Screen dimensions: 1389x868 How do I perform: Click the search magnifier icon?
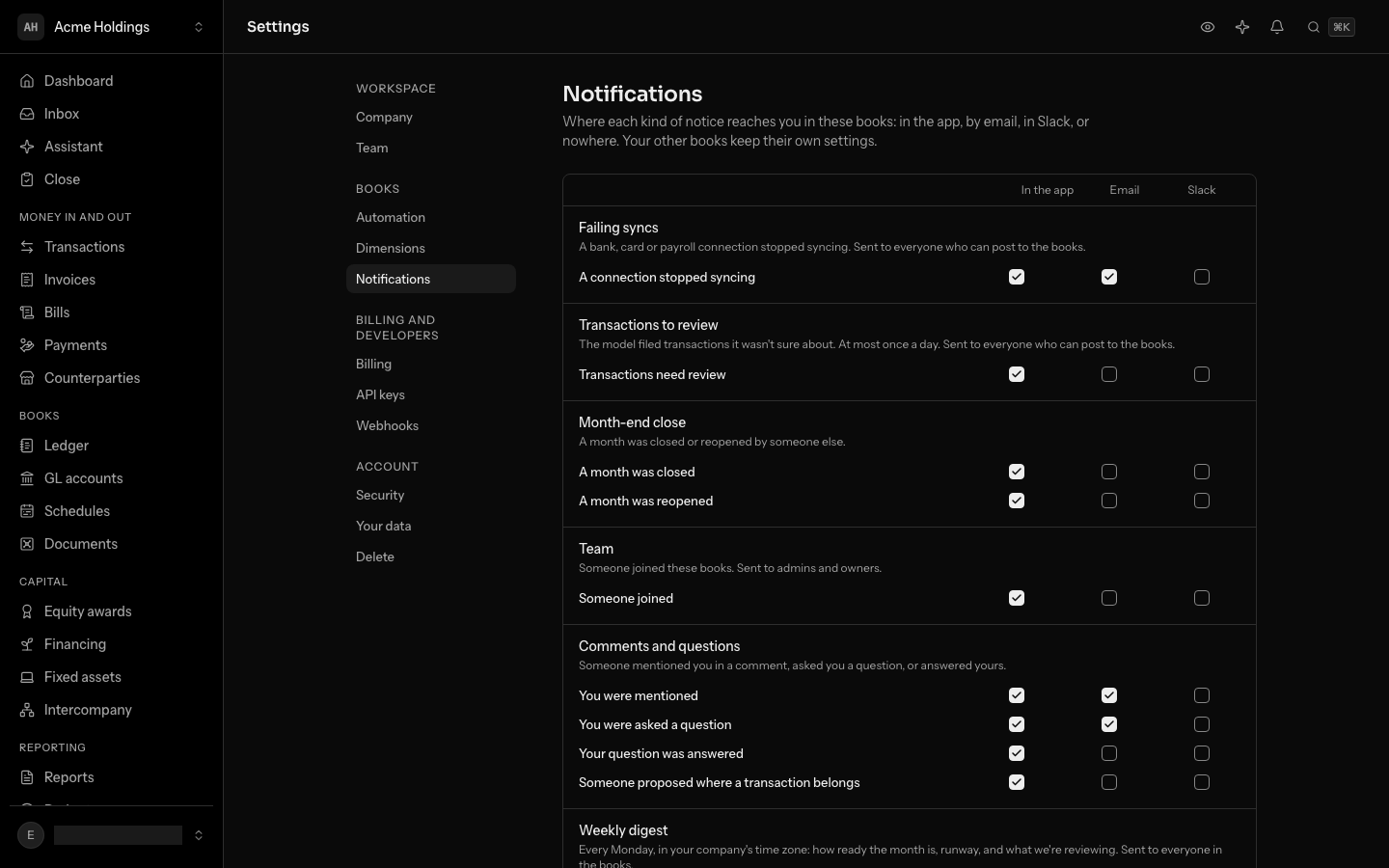(x=1314, y=27)
